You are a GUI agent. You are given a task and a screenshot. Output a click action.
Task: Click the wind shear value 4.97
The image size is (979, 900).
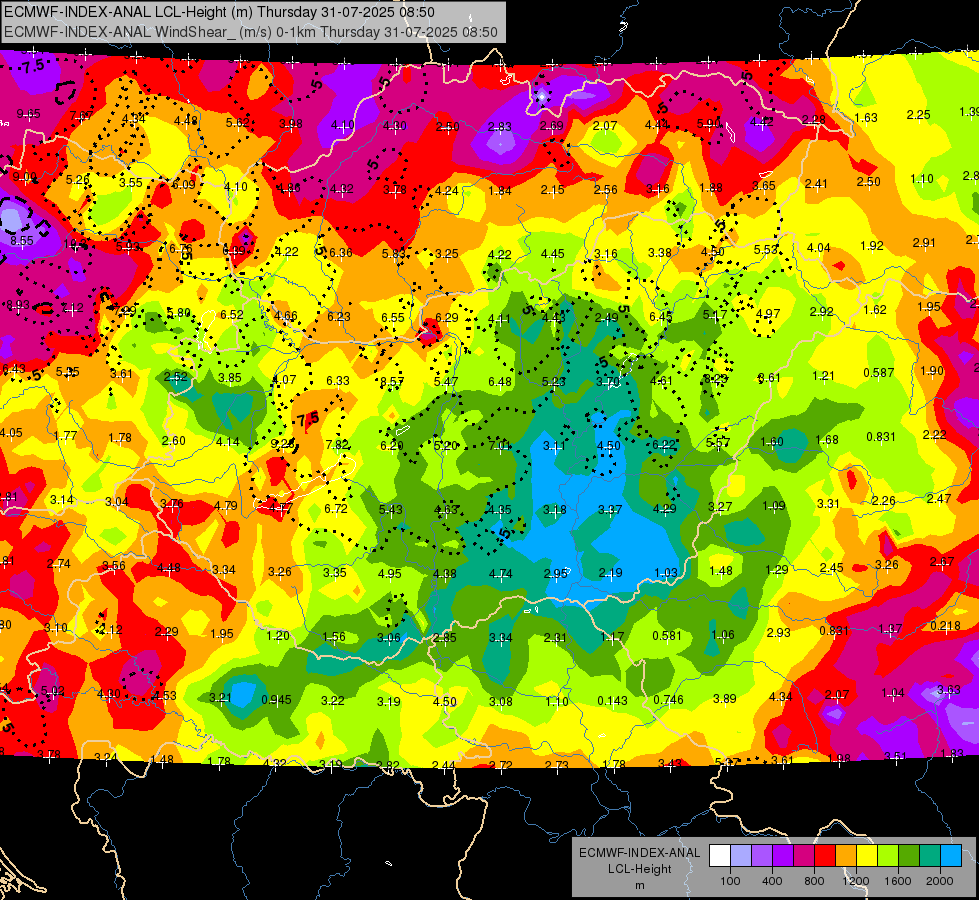click(768, 314)
